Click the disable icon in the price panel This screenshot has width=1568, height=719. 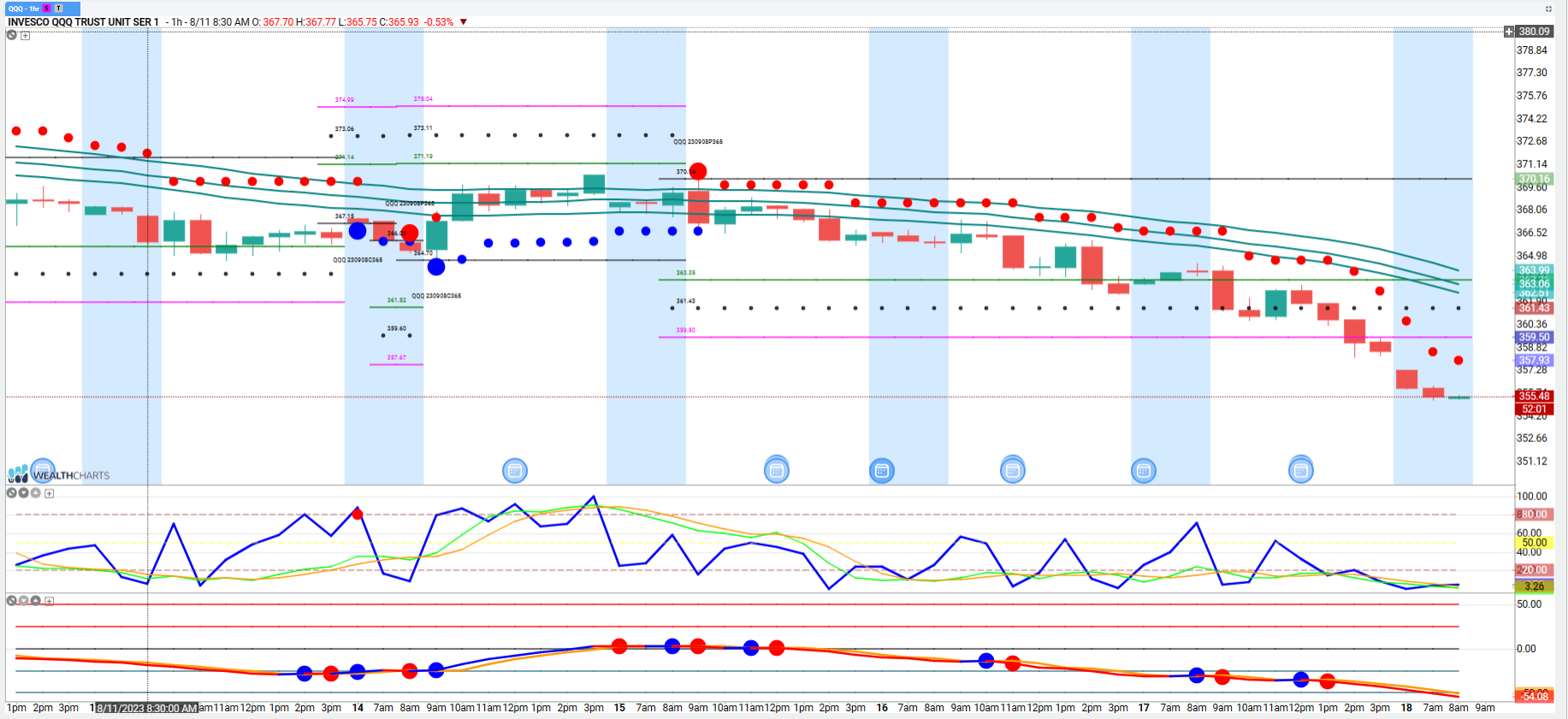click(12, 35)
